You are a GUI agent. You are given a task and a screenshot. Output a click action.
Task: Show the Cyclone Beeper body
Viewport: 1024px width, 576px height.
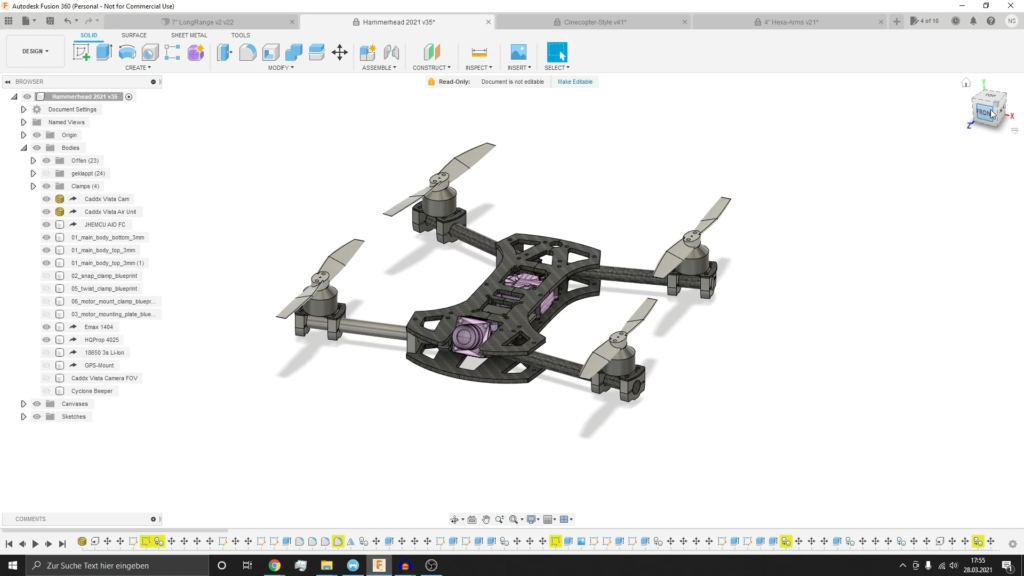tap(46, 391)
